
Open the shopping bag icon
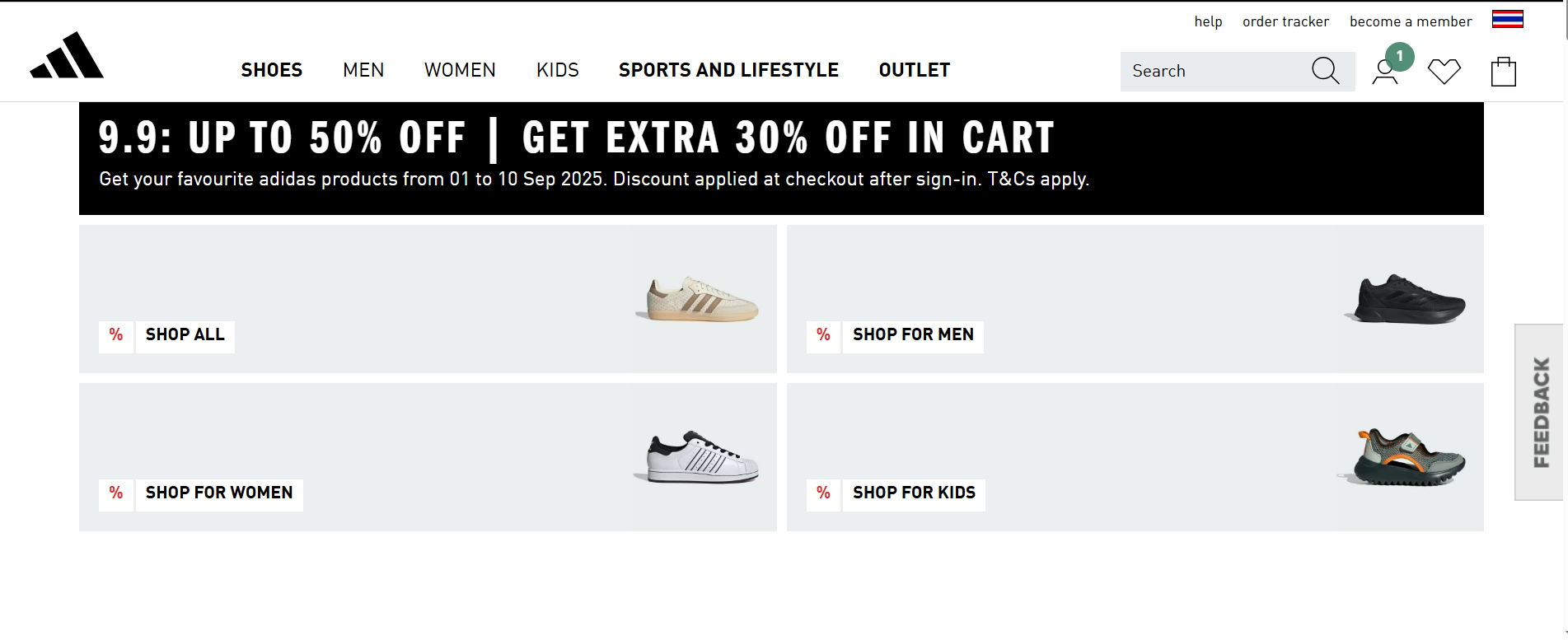click(1503, 72)
